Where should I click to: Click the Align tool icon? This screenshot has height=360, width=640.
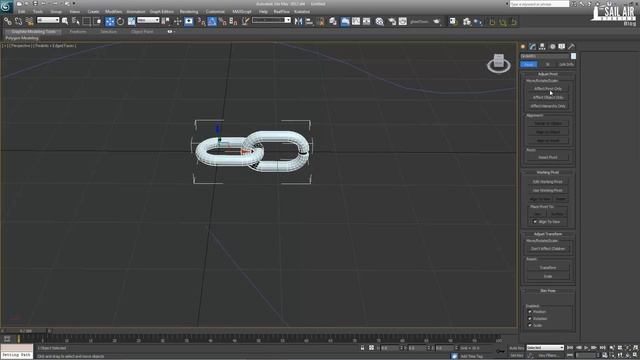[x=309, y=21]
